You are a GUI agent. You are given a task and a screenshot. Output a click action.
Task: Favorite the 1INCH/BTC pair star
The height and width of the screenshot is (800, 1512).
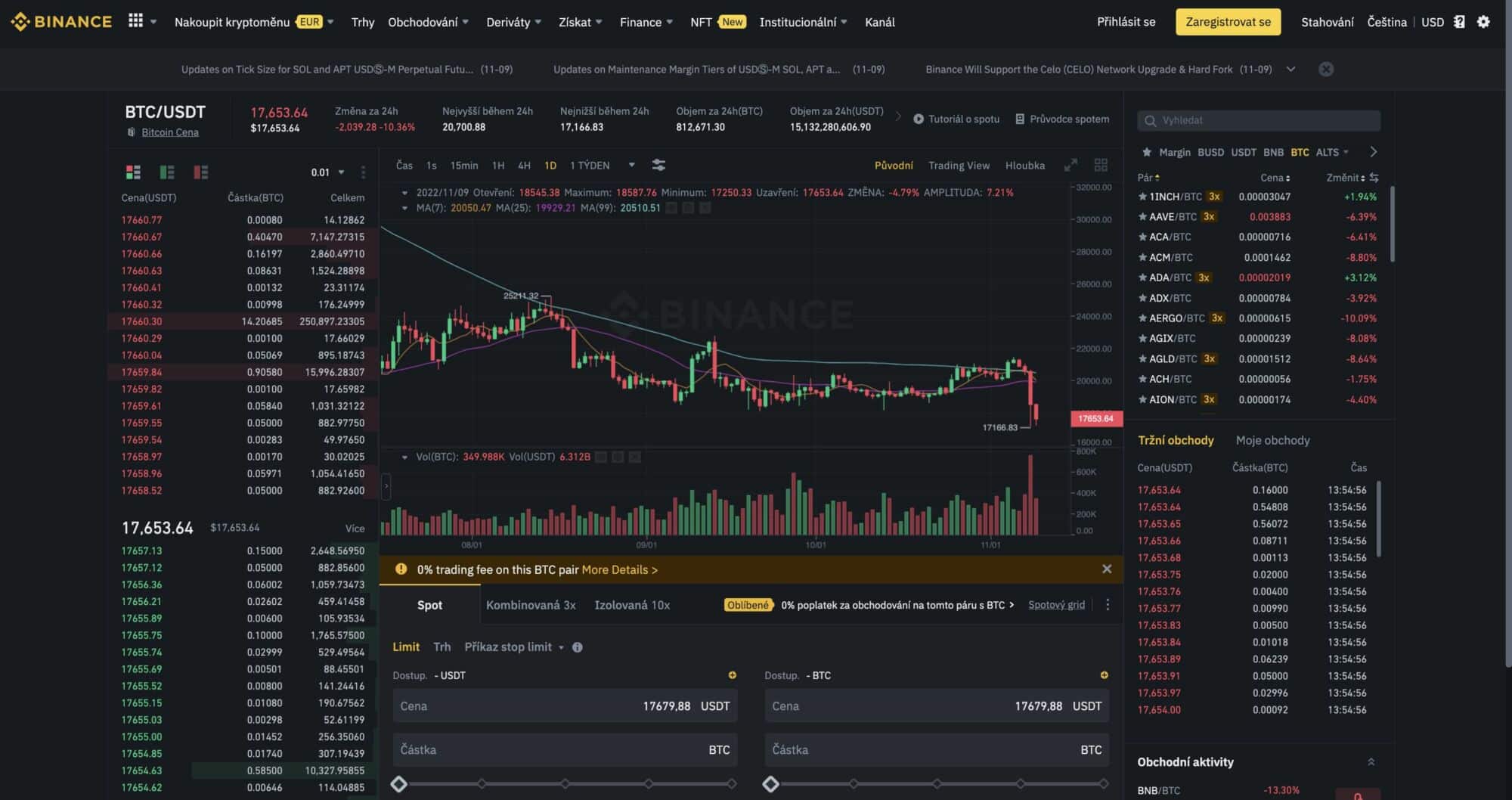click(1142, 197)
